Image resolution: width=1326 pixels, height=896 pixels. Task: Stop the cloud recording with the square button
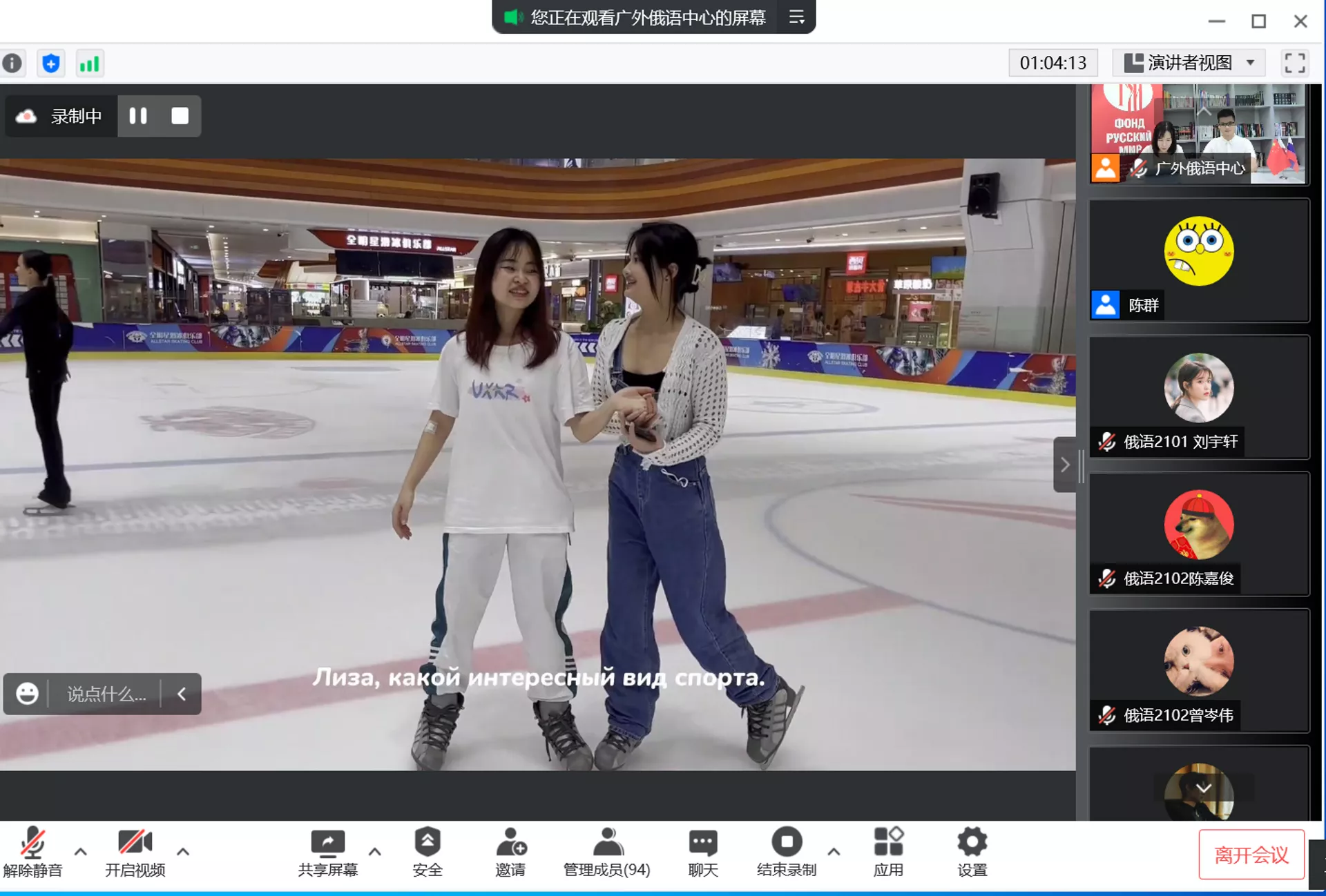pos(180,116)
